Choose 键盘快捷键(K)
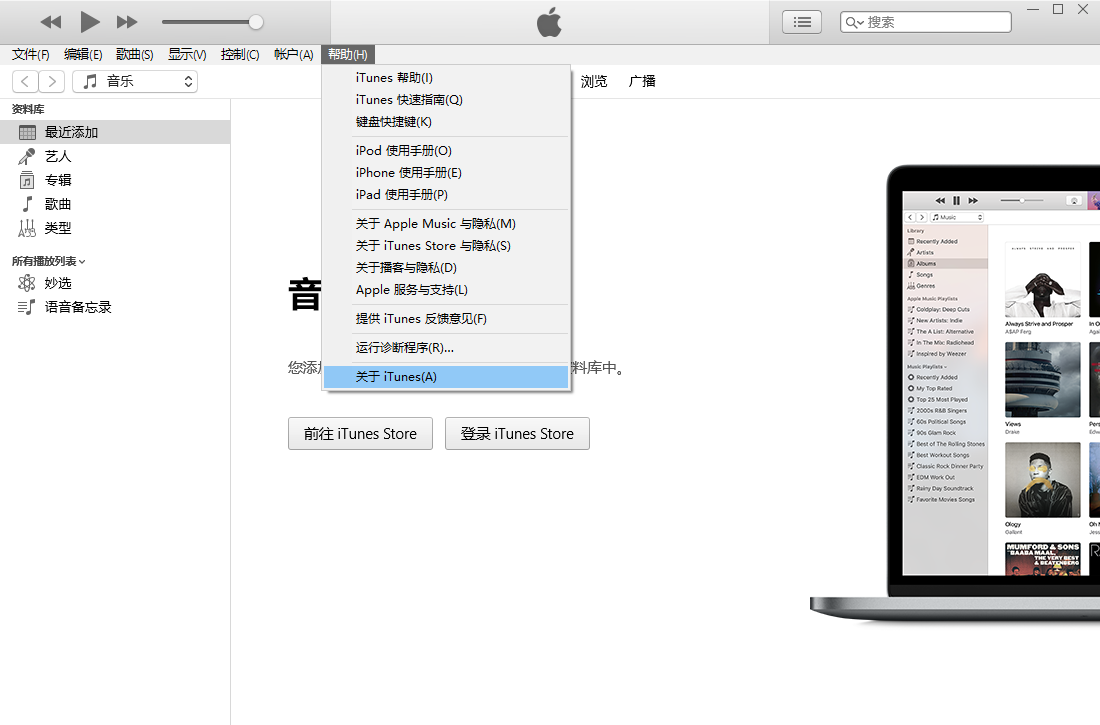Image resolution: width=1100 pixels, height=725 pixels. pos(446,121)
